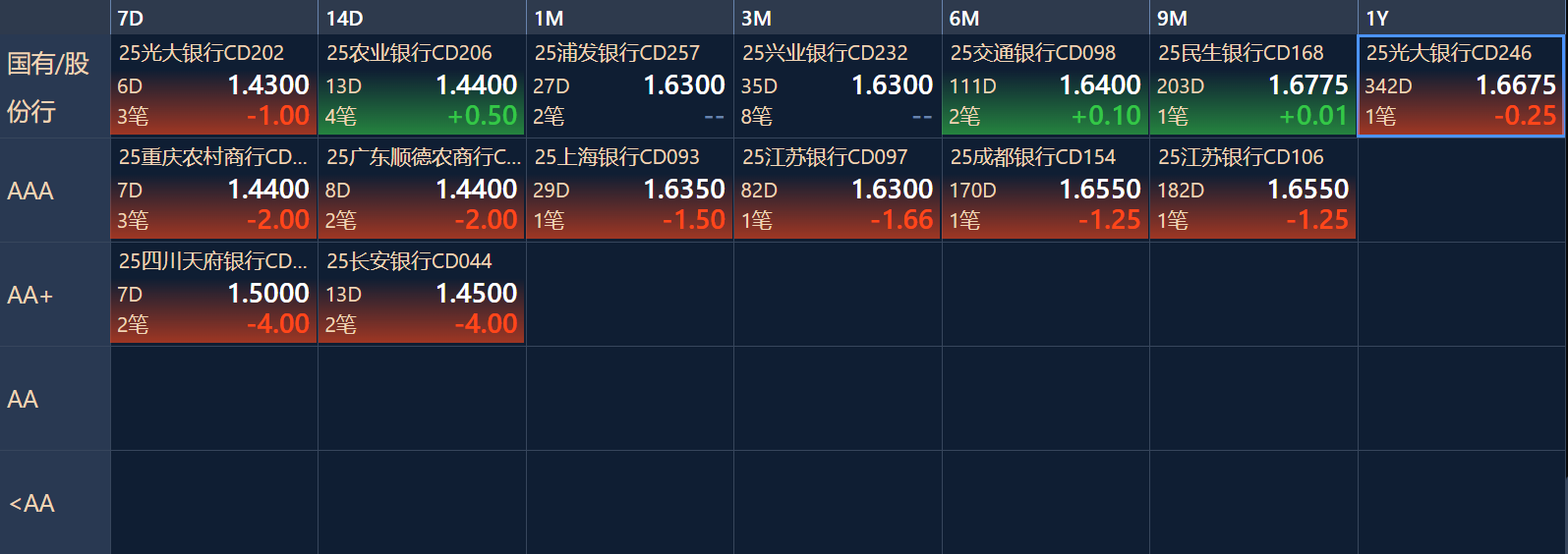Click the 342D remaining days label
Screen dimensions: 1568x554
[x=1388, y=86]
